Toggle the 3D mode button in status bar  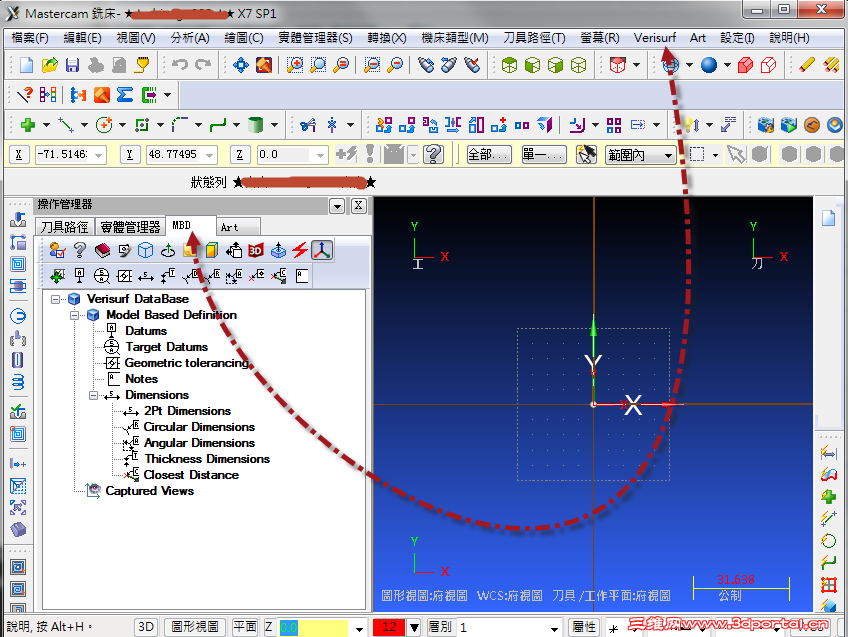coord(146,627)
